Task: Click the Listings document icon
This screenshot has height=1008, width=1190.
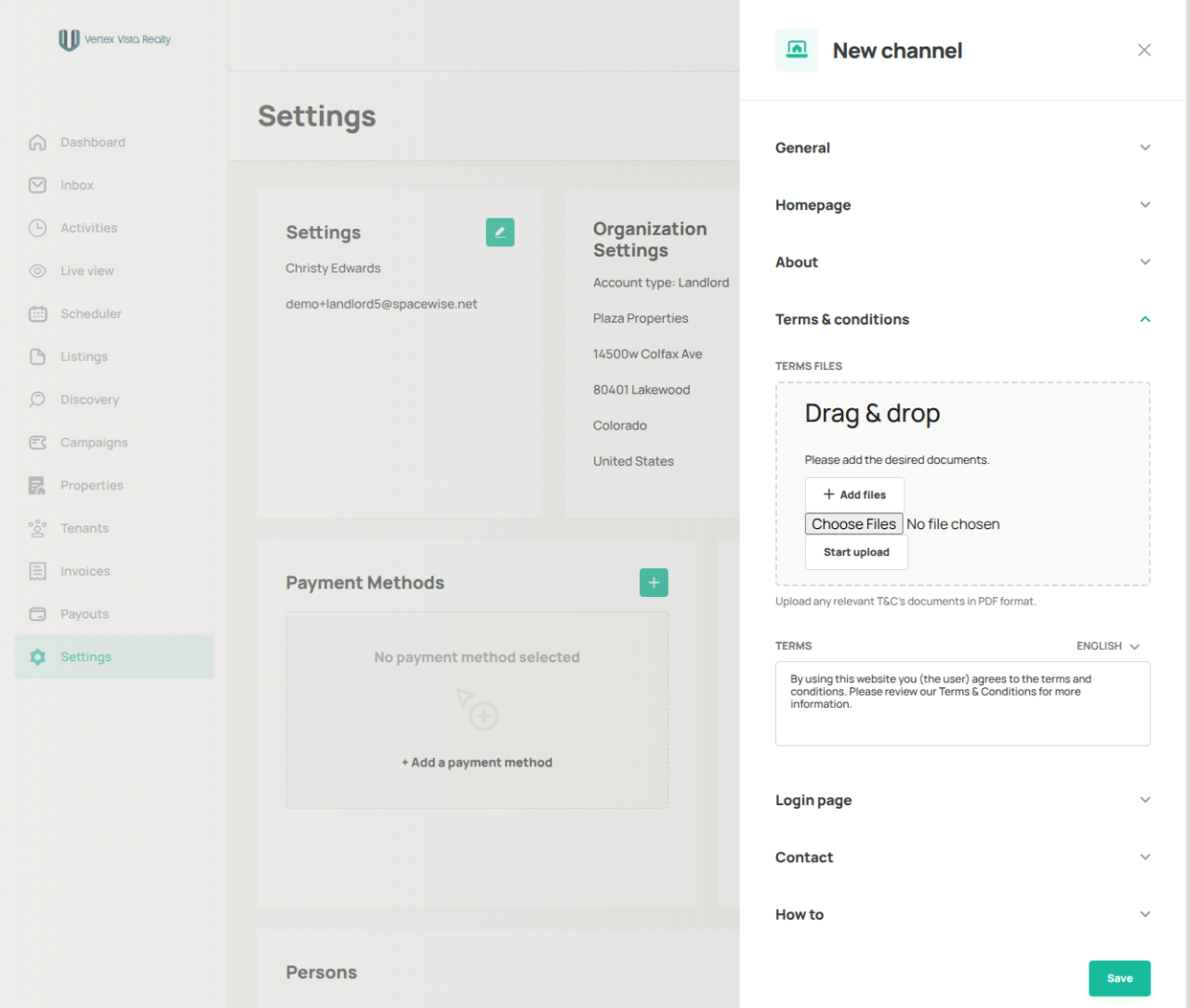Action: tap(37, 356)
